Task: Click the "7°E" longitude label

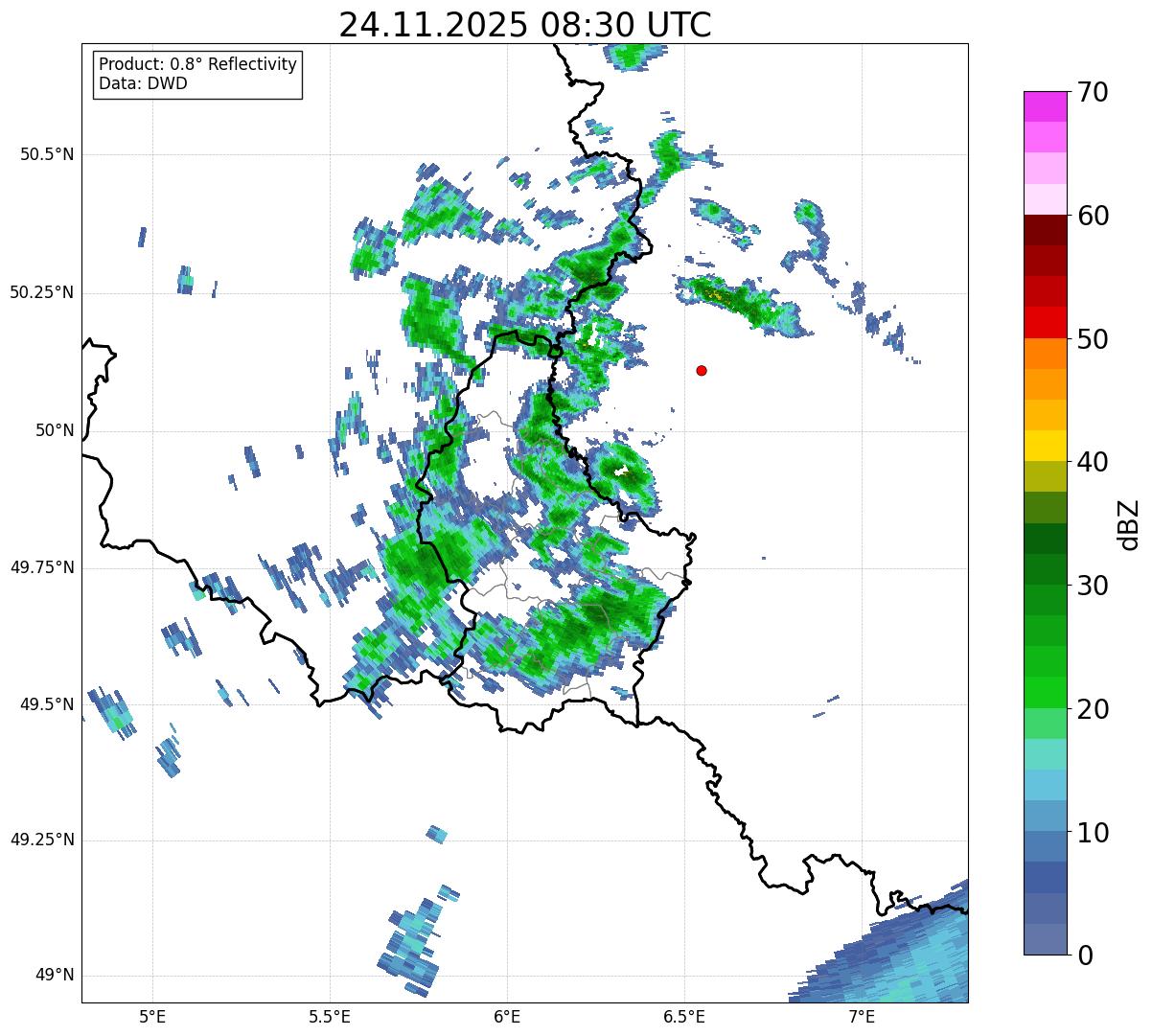Action: 862,1016
